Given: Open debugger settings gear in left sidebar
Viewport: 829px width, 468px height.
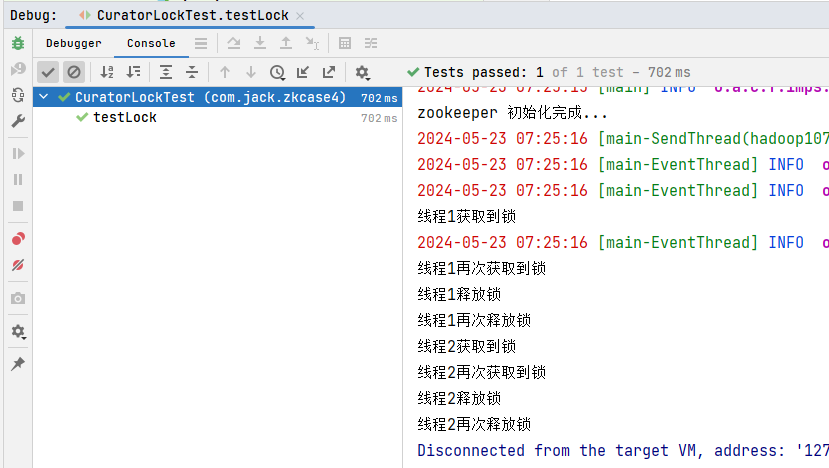Looking at the screenshot, I should point(18,332).
